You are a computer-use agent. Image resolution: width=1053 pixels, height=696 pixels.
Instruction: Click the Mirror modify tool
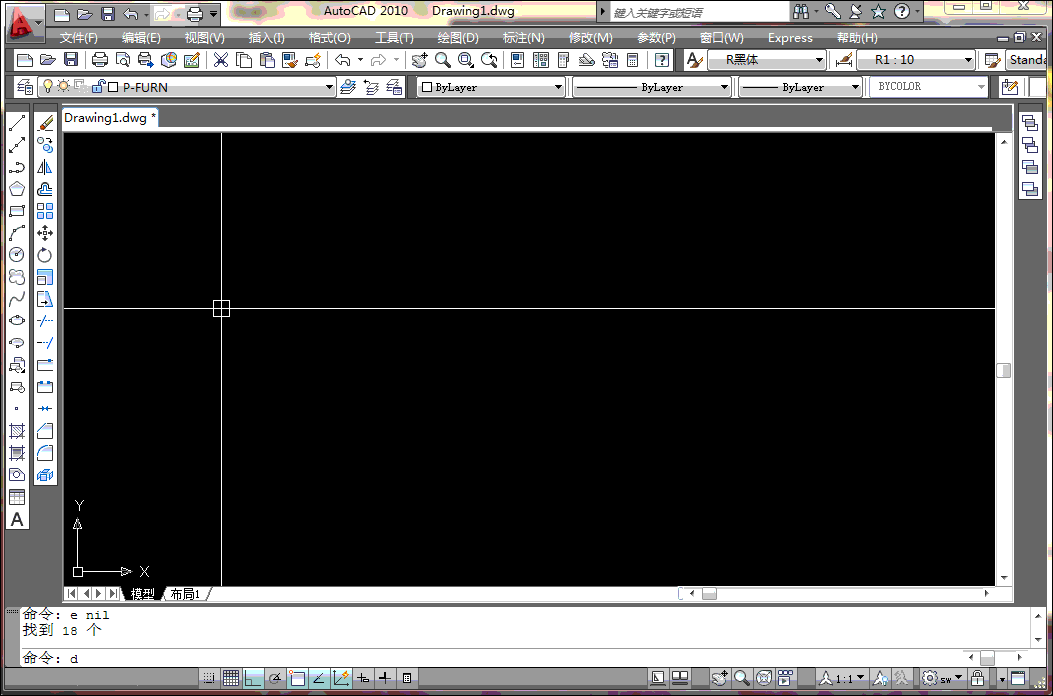tap(45, 167)
